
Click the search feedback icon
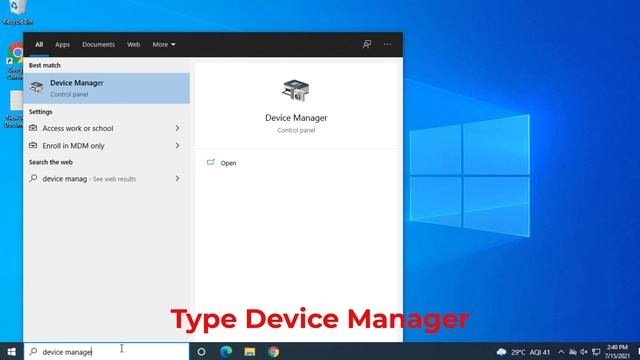tap(367, 44)
